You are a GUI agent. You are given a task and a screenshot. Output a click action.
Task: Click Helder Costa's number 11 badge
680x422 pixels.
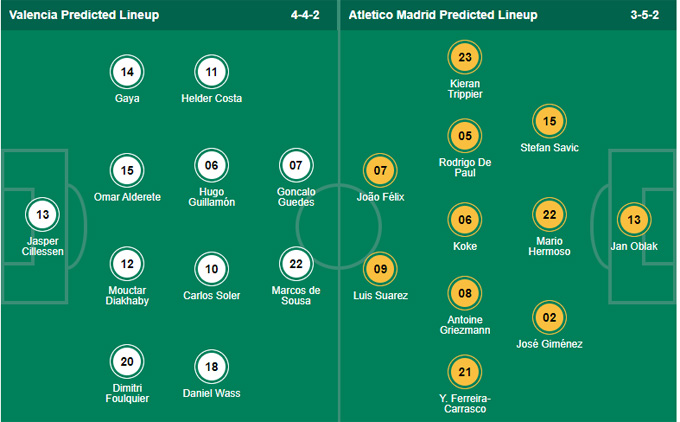click(212, 72)
